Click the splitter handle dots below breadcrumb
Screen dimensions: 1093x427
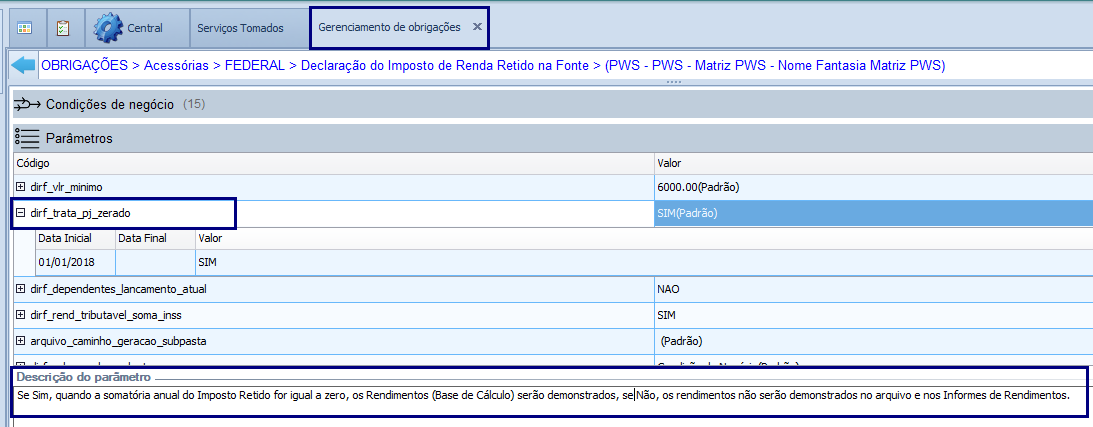[x=673, y=82]
